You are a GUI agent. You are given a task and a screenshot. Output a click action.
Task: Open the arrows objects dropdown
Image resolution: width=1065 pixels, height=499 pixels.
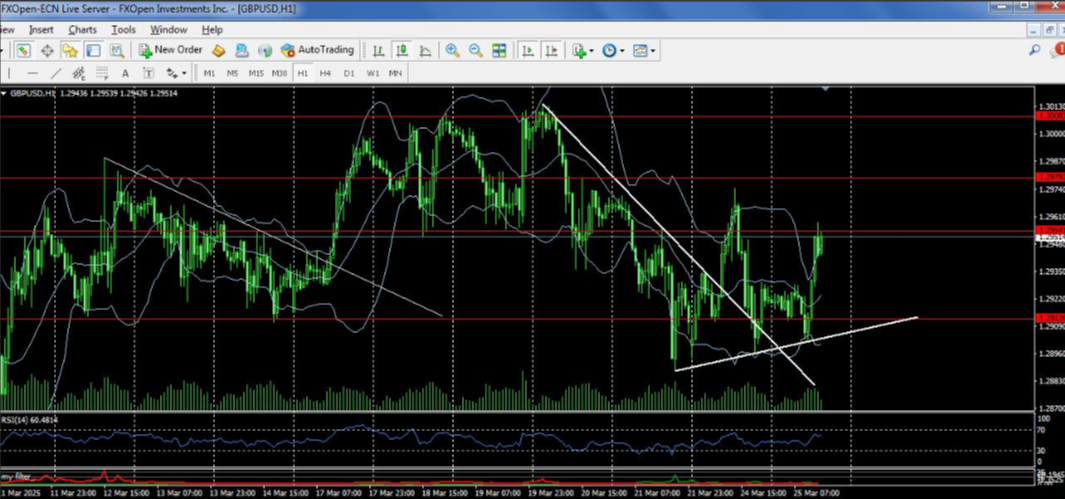(176, 73)
